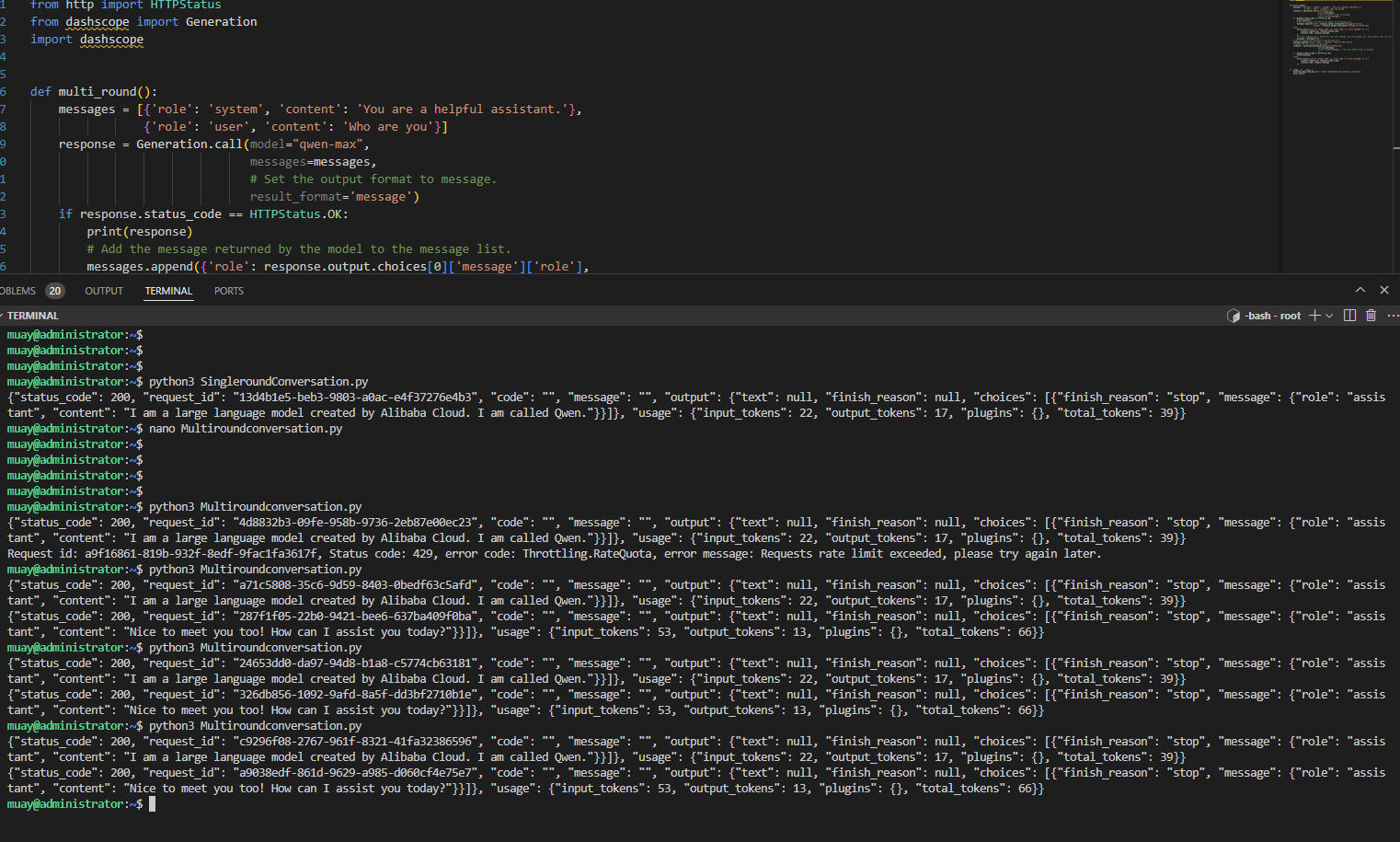Screen dimensions: 1400x842
Task: Click 'response.status_code' in the if statement
Action: [151, 214]
